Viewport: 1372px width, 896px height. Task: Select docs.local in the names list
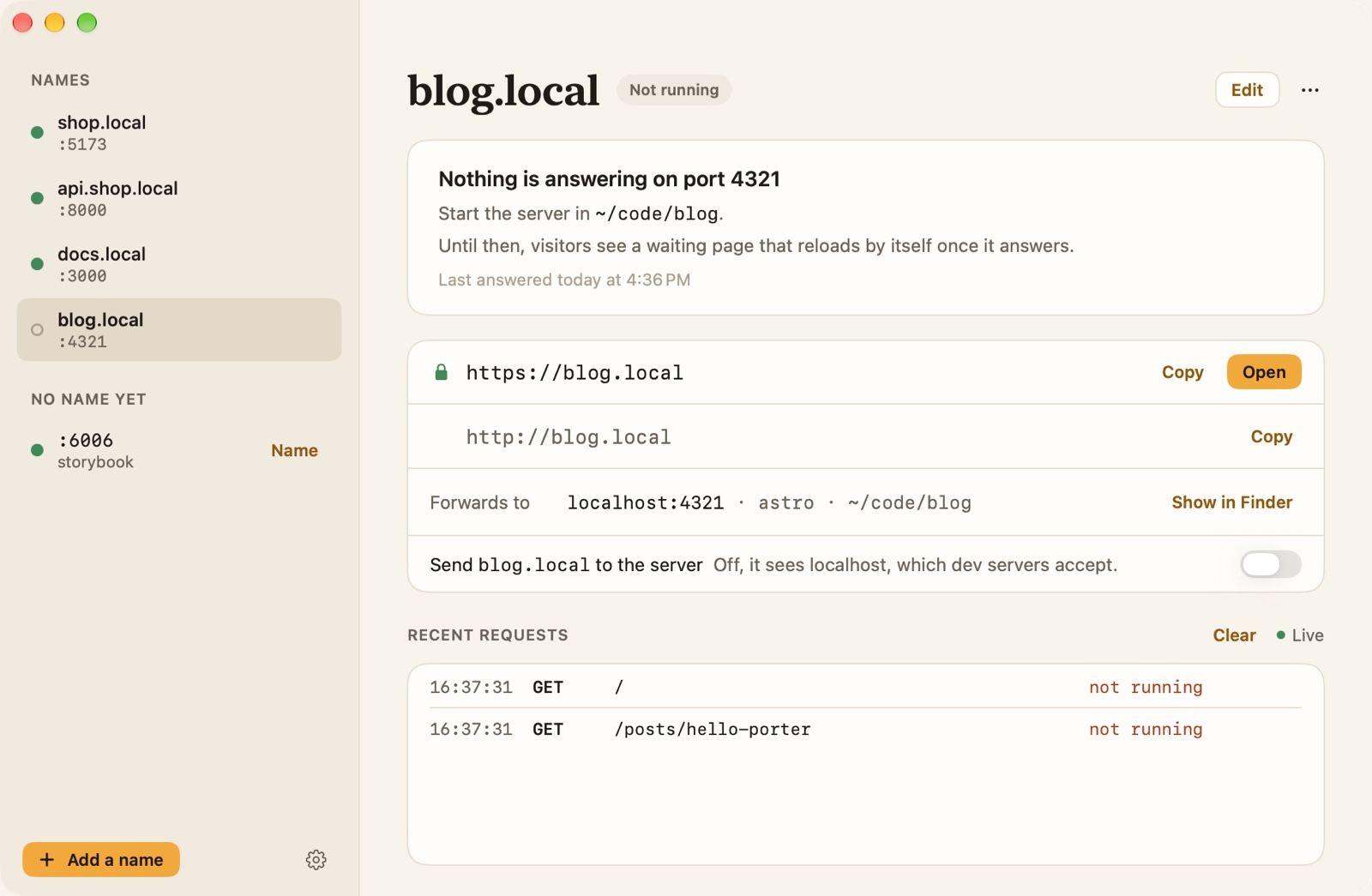tap(179, 264)
